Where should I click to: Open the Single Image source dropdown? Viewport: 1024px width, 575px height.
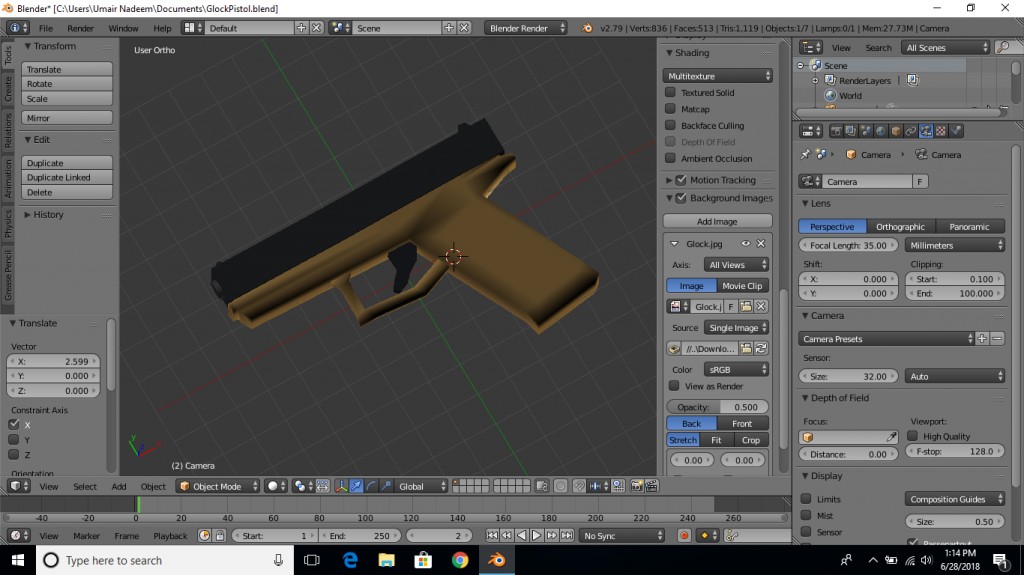point(736,327)
